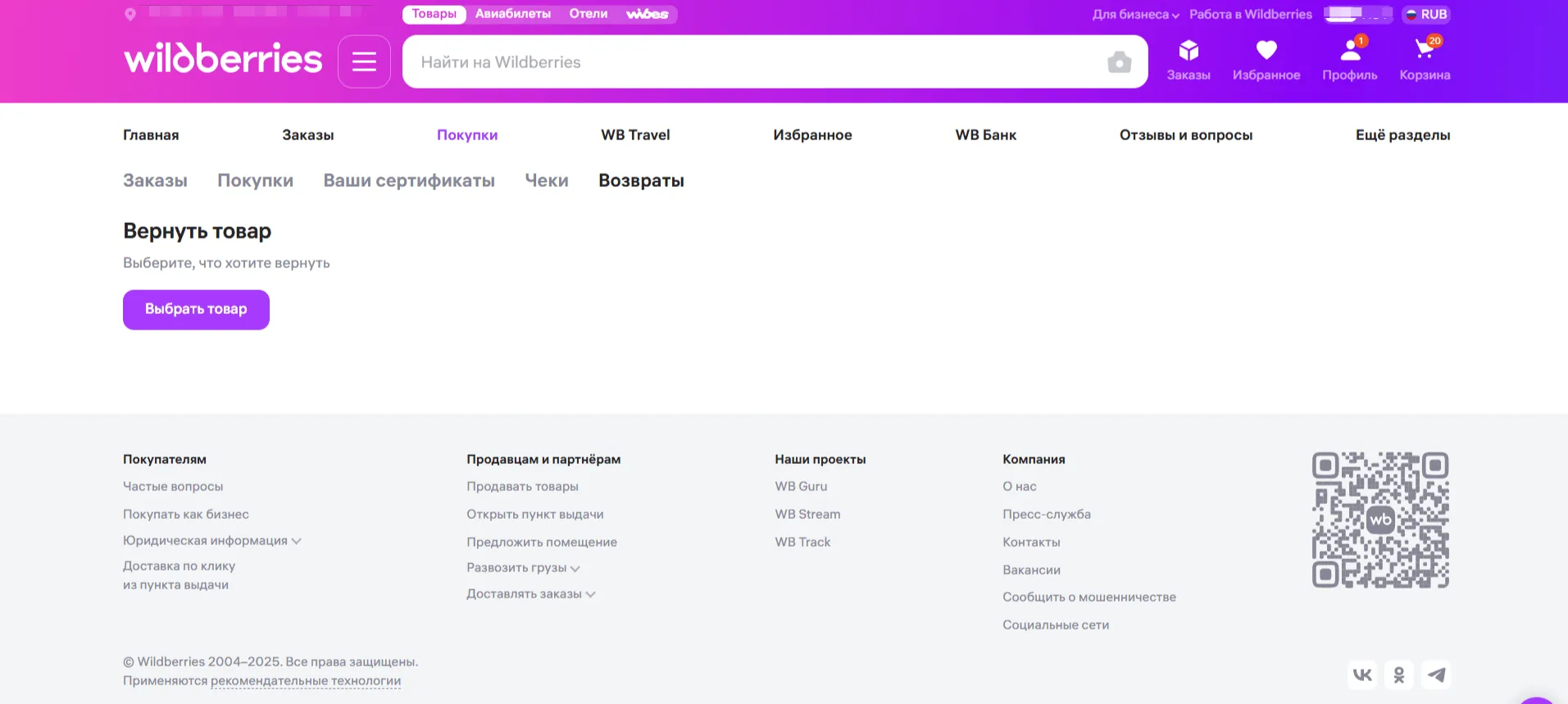Expand Юридическая информация in footer
This screenshot has width=1568, height=704.
211,541
